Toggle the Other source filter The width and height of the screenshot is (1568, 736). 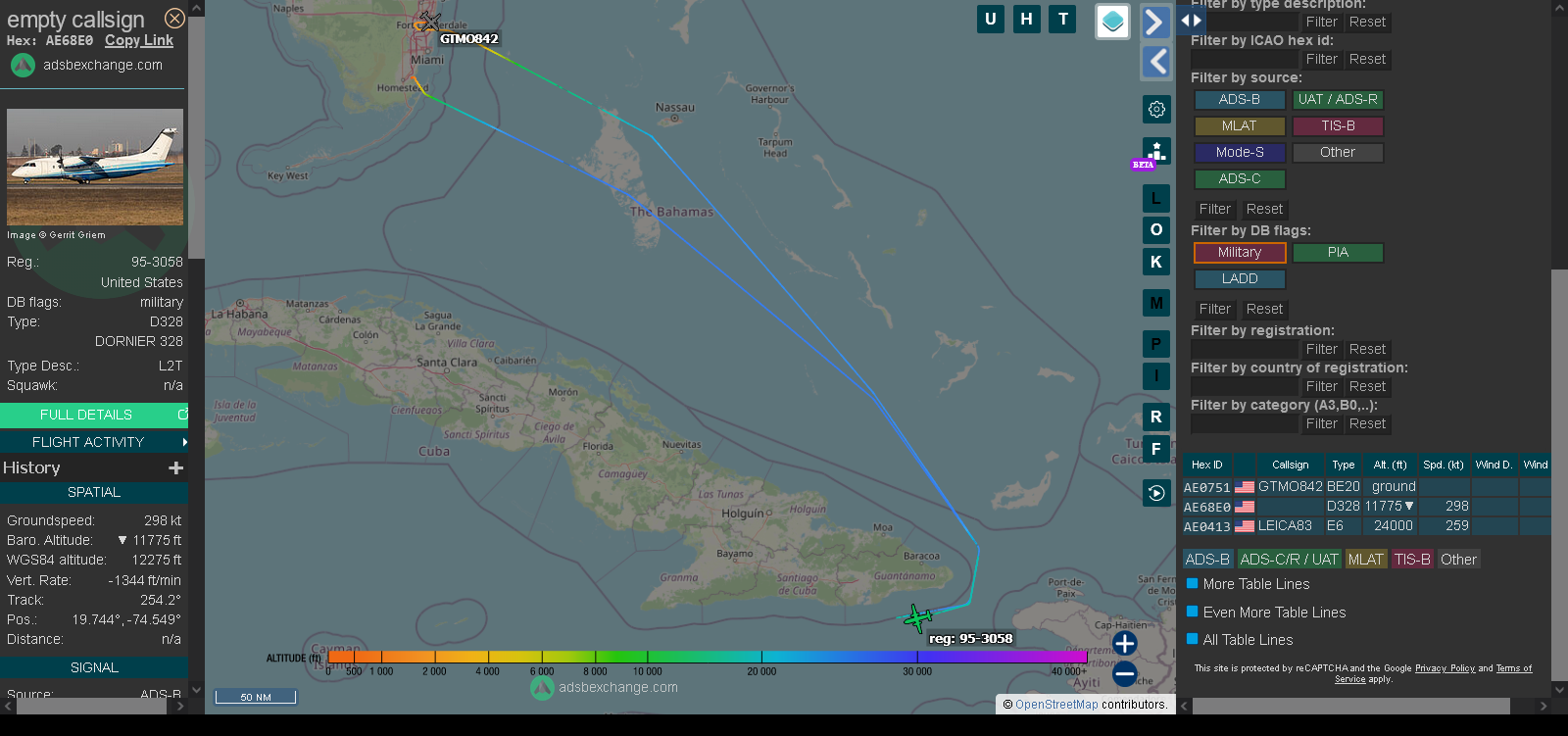(x=1338, y=153)
